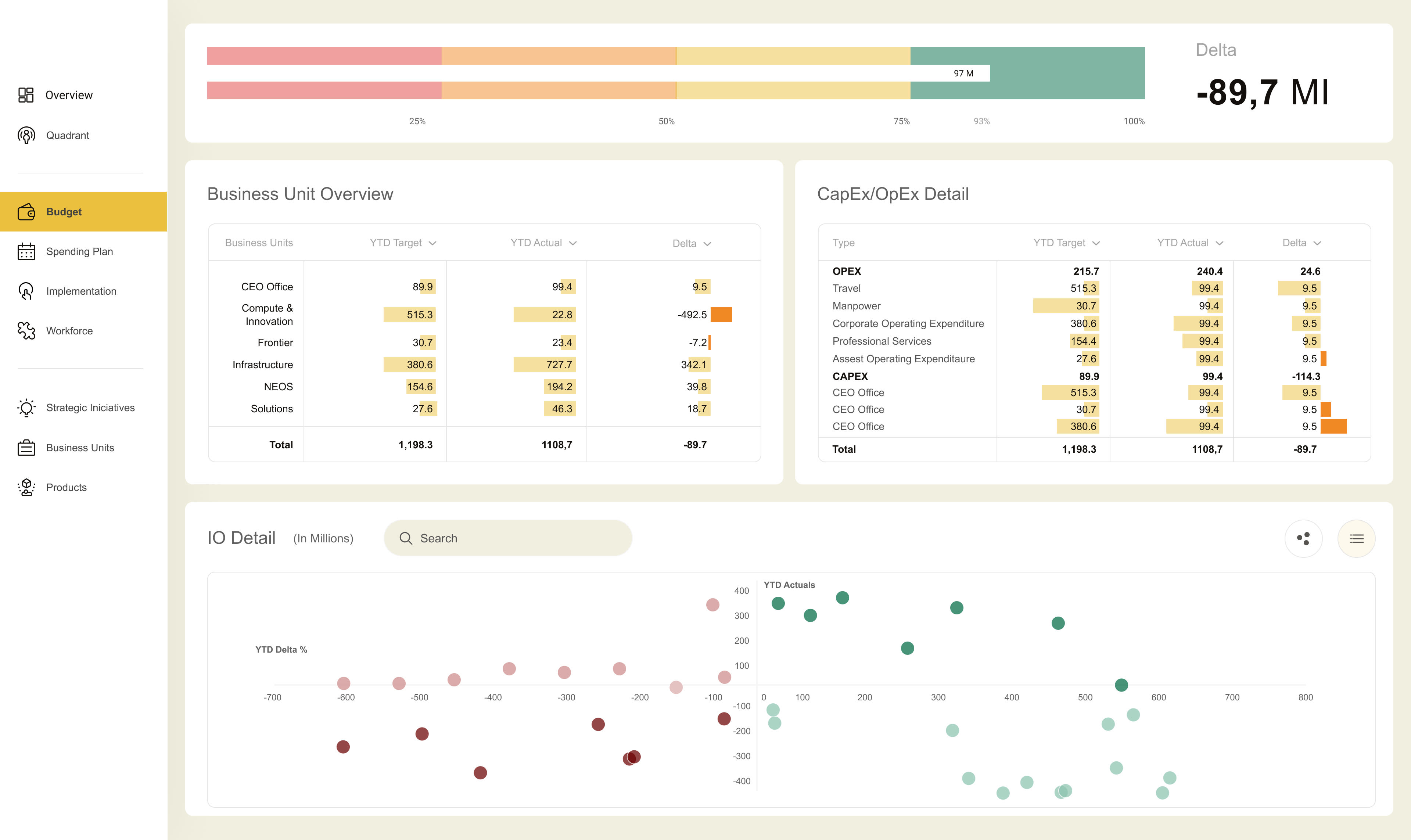Click the Business Units column header
The width and height of the screenshot is (1411, 840).
pos(259,243)
